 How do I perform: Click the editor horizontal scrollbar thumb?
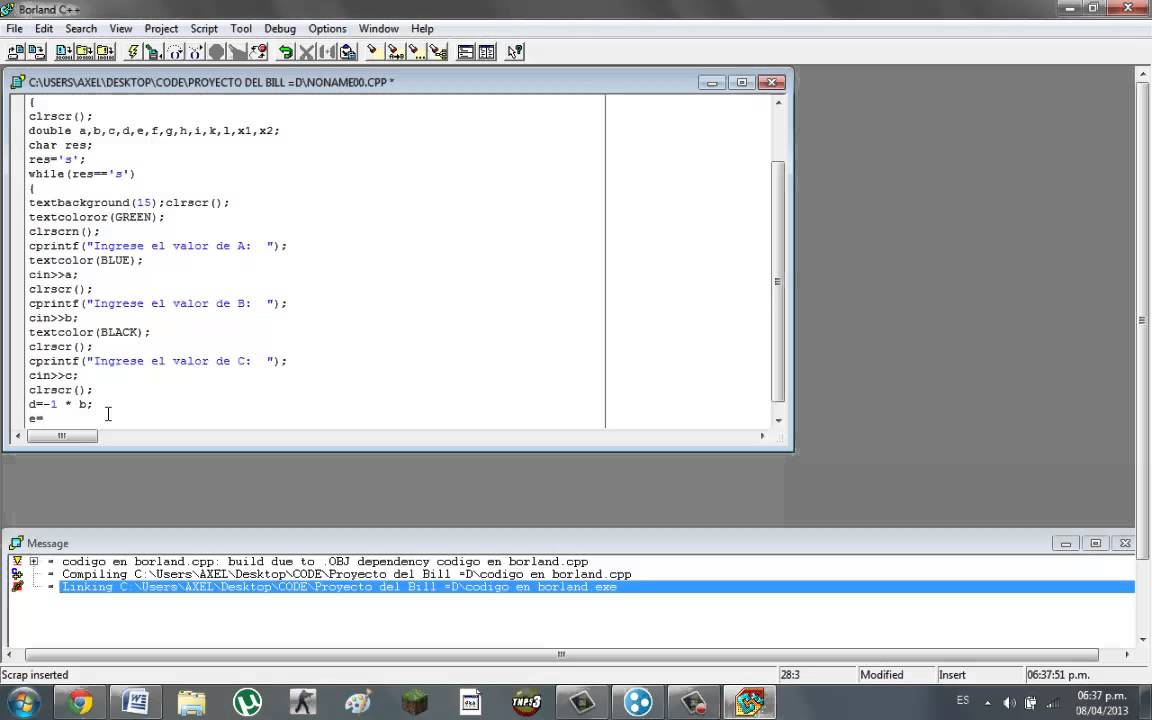[62, 436]
